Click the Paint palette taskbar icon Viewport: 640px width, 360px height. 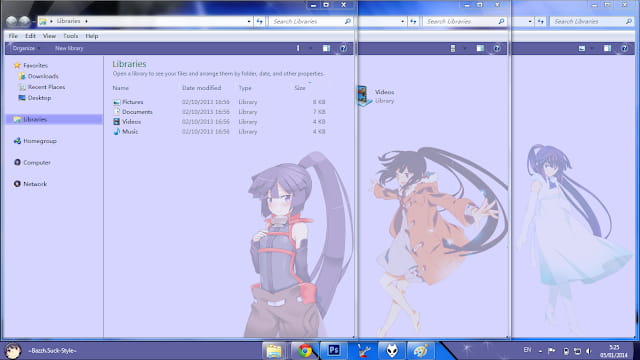point(420,351)
